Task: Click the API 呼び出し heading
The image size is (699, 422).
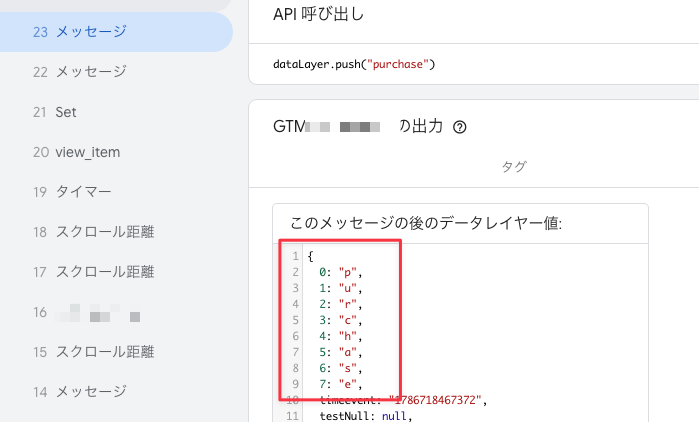Action: click(318, 14)
